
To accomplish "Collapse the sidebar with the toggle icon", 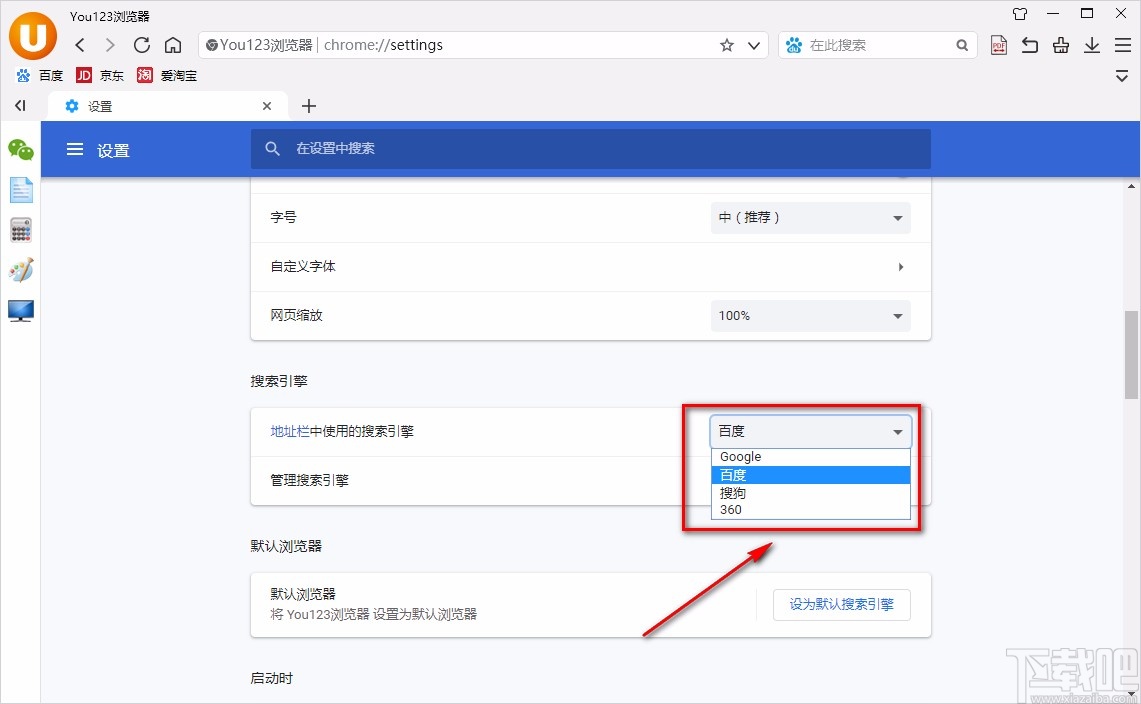I will tap(20, 106).
